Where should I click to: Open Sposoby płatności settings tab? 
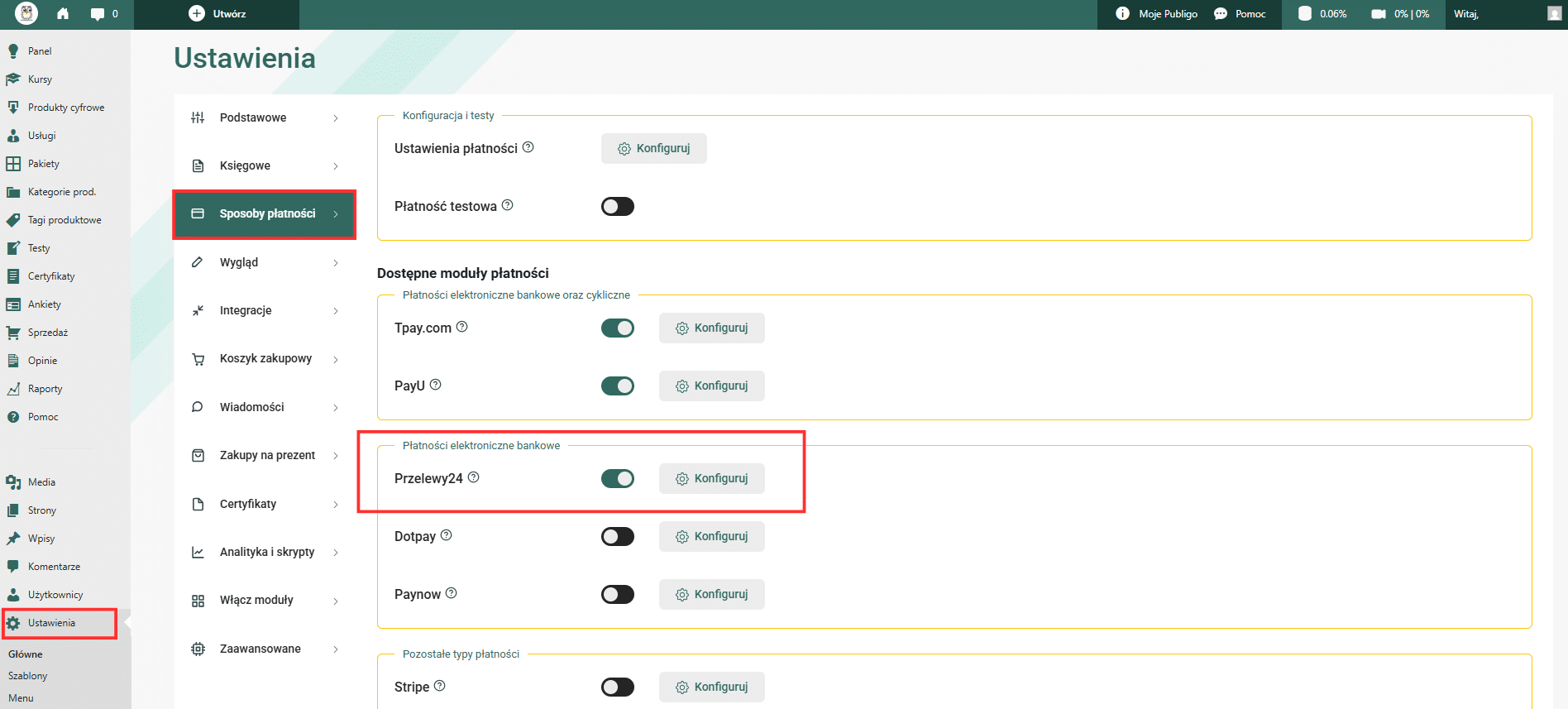click(265, 214)
